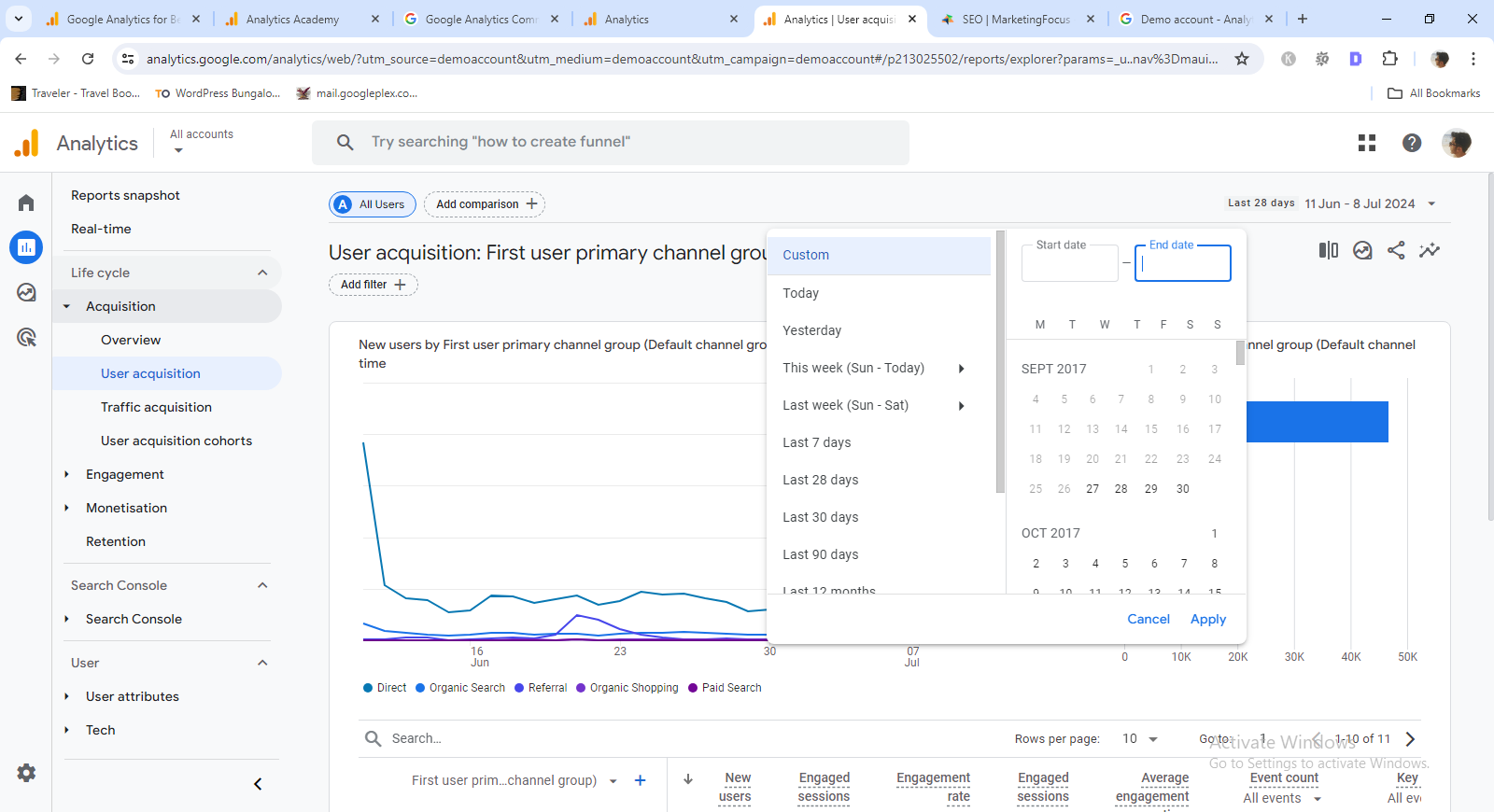Collapse the Life cycle section
The image size is (1494, 812).
(x=262, y=273)
